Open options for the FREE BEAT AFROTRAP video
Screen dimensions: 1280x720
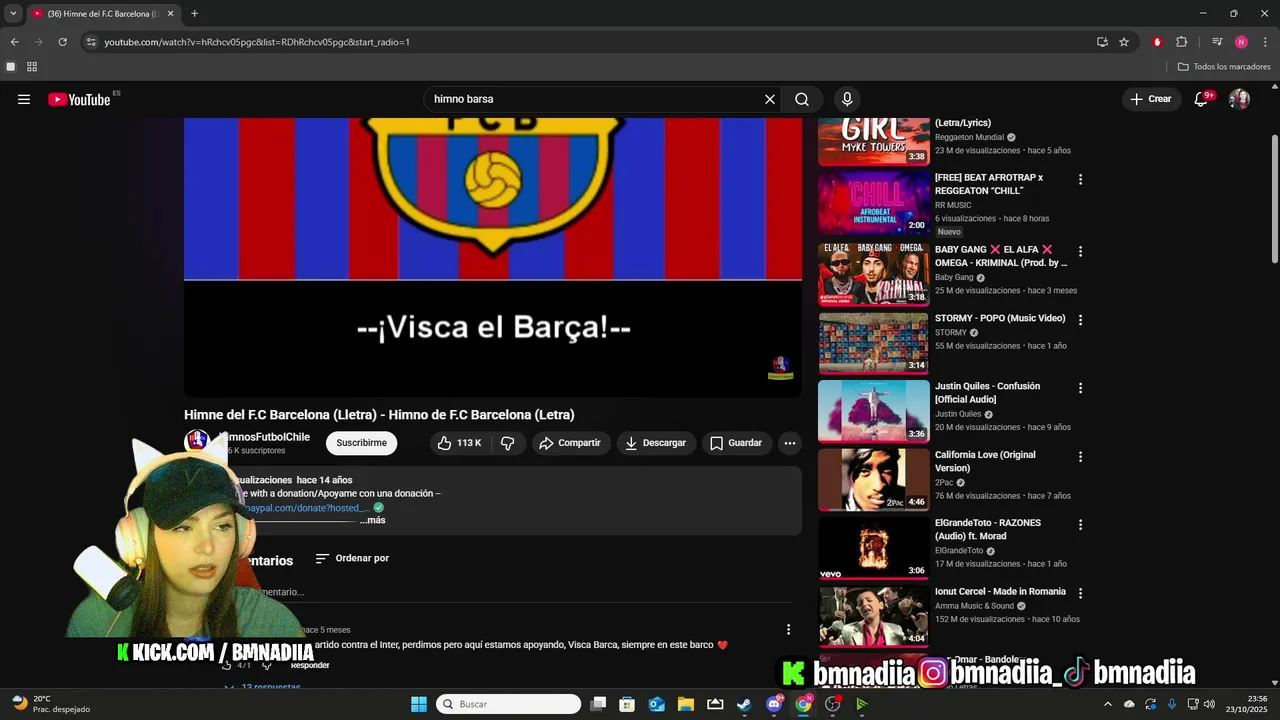1080,179
